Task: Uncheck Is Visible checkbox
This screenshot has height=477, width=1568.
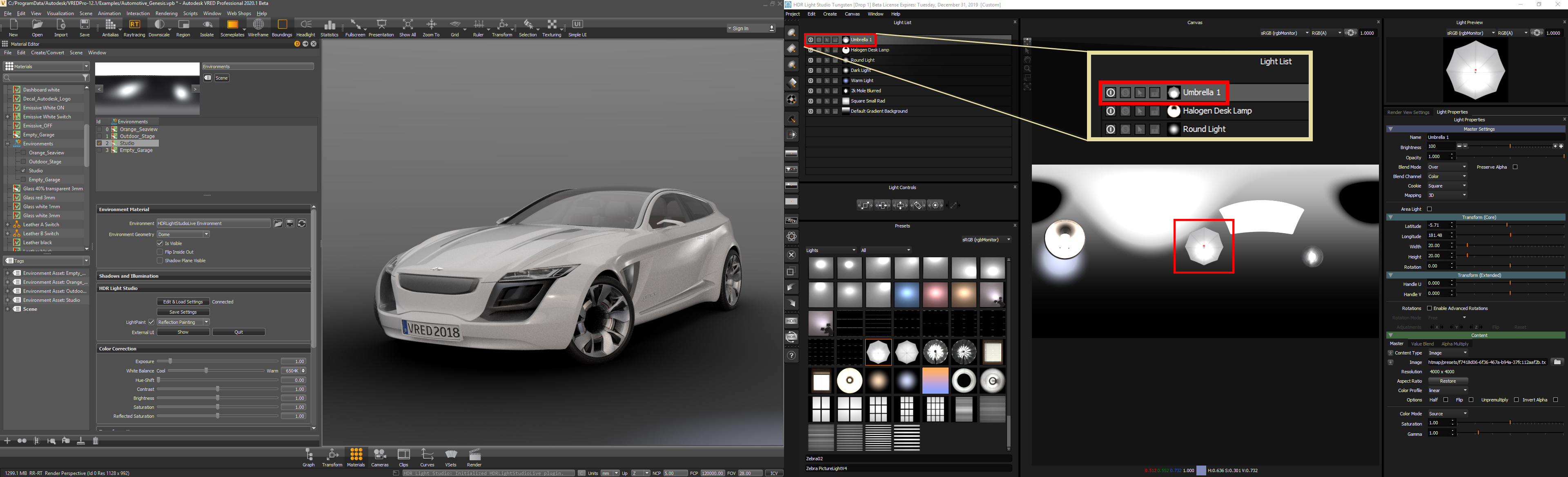Action: tap(160, 243)
